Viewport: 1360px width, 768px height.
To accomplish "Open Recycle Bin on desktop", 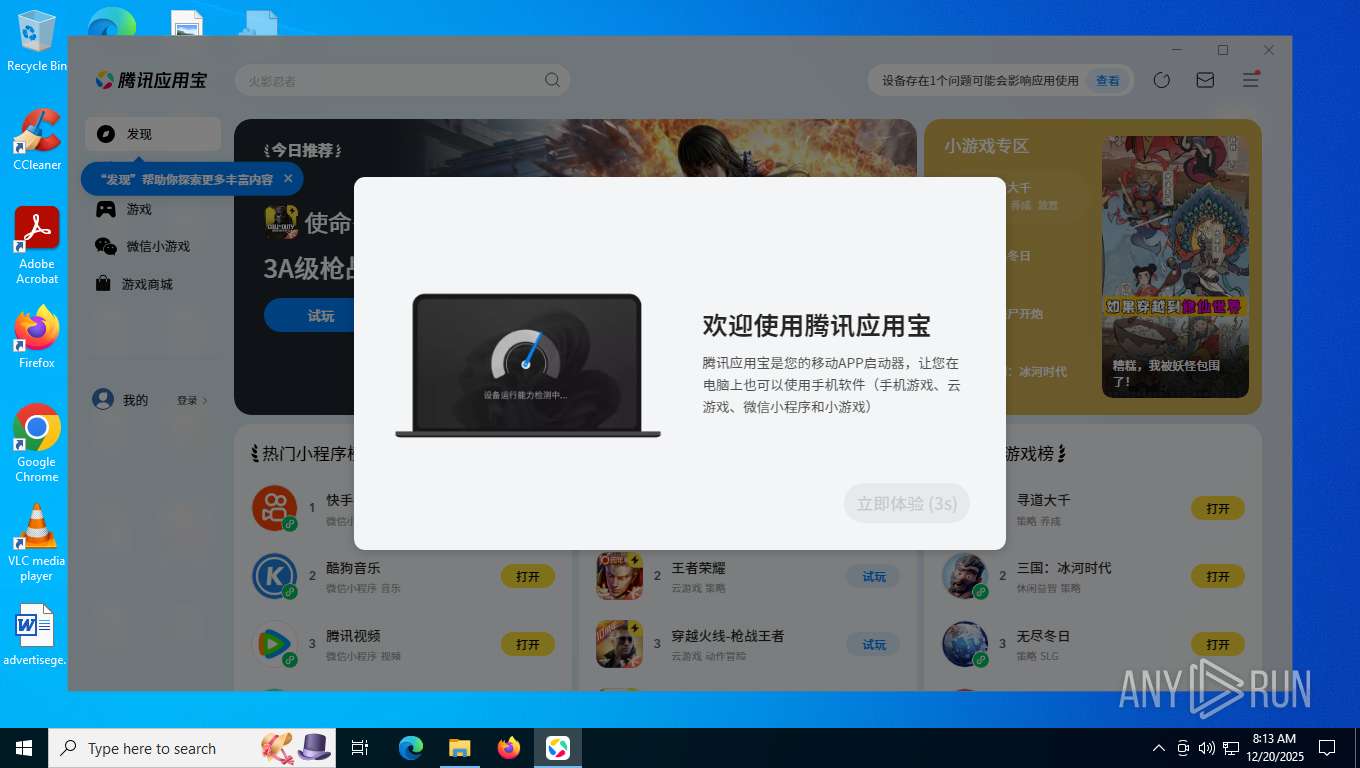I will click(x=37, y=41).
